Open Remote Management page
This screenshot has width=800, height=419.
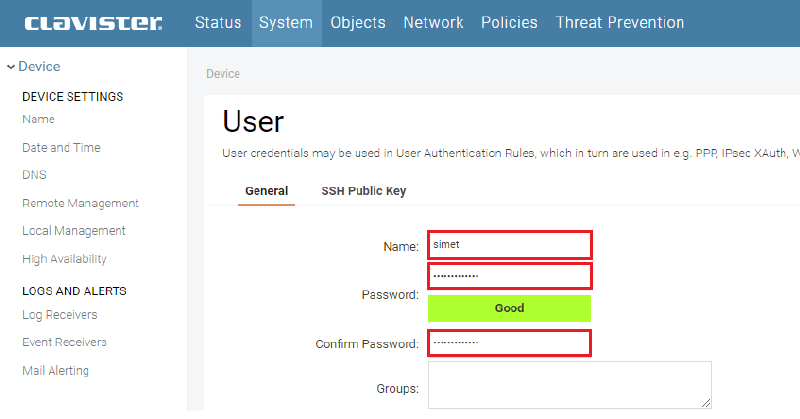pos(80,203)
